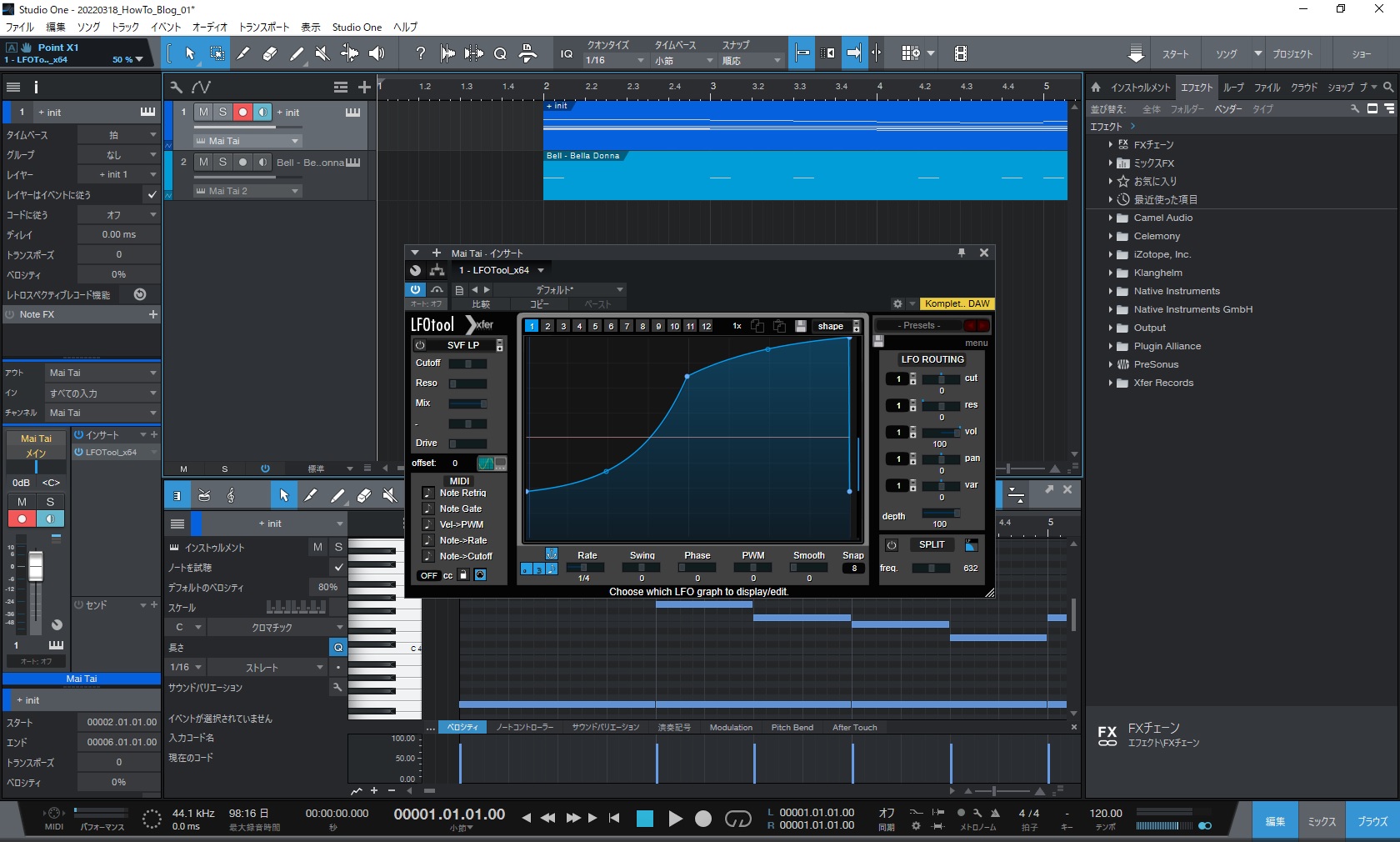
Task: Toggle the audition notes checkbox
Action: [x=338, y=567]
